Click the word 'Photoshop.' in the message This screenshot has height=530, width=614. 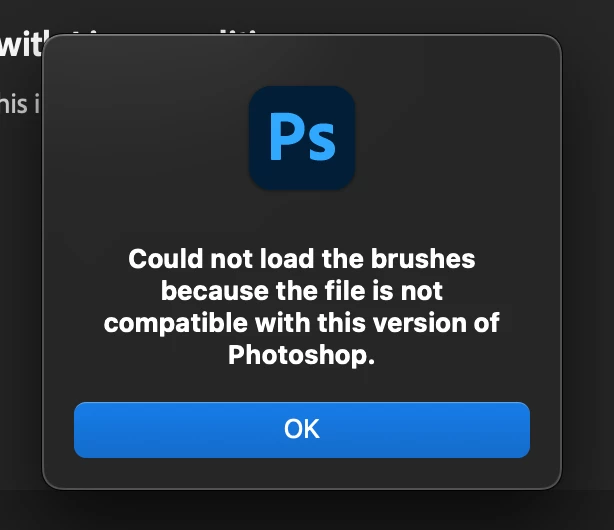302,355
